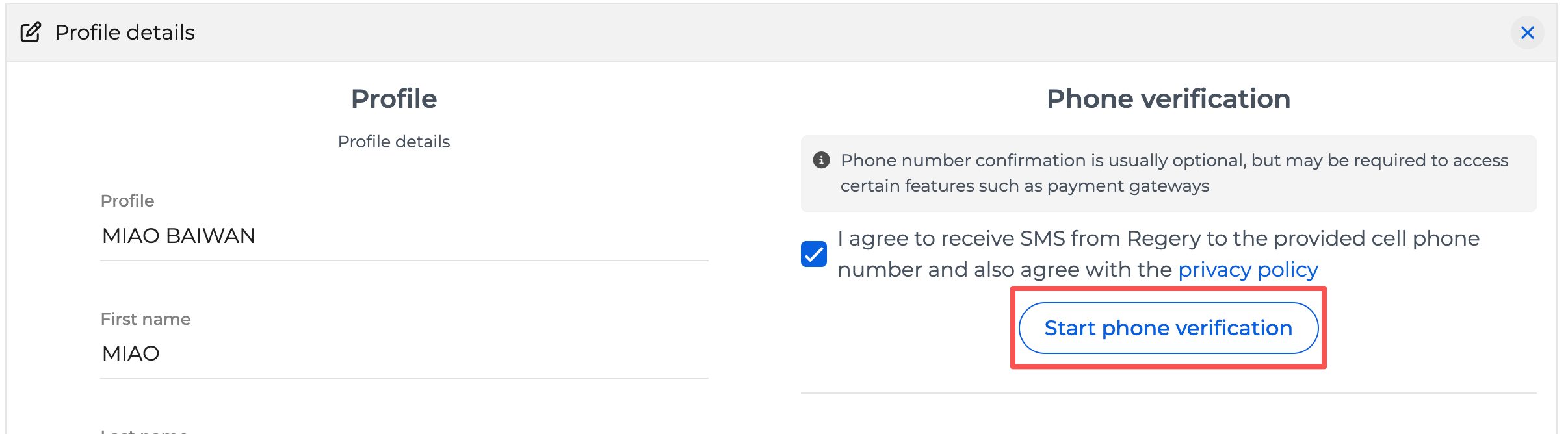Click the bold Profile section heading
Viewport: 1568px width, 434px height.
point(394,99)
